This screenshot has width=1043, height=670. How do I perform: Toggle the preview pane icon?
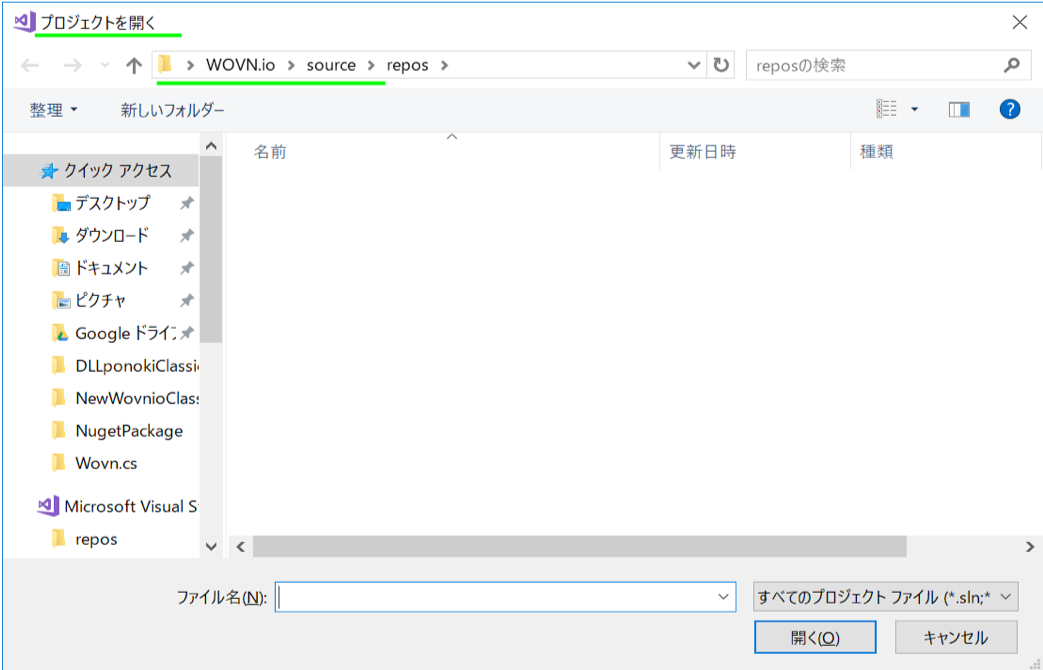coord(959,110)
